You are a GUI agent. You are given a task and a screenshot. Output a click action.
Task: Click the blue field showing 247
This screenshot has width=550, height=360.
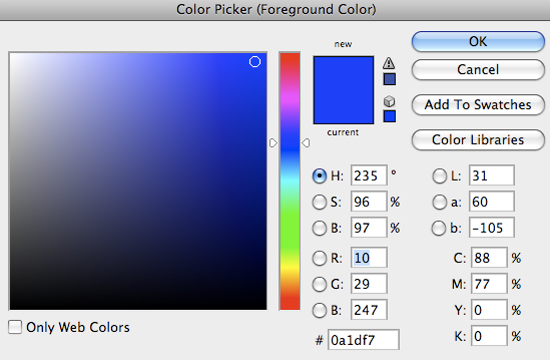click(x=369, y=310)
